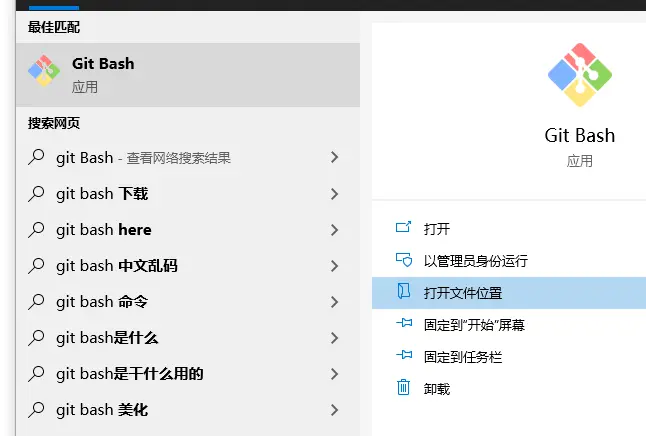Open the Git Bash best match result
This screenshot has width=646, height=436.
pyautogui.click(x=188, y=75)
